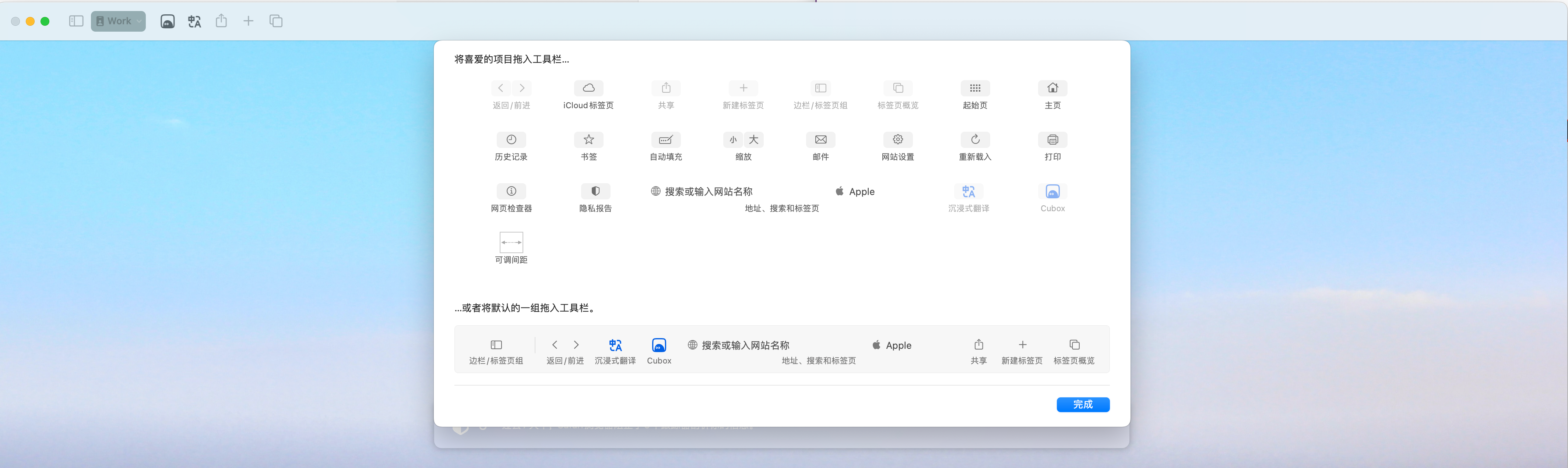Click the large text zoom button
This screenshot has width=1568, height=468.
[x=753, y=140]
